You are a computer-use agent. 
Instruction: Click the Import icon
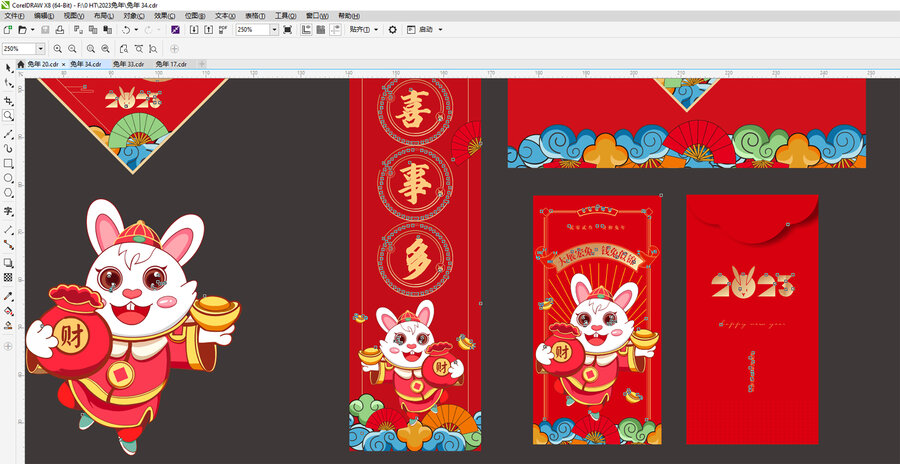point(194,29)
